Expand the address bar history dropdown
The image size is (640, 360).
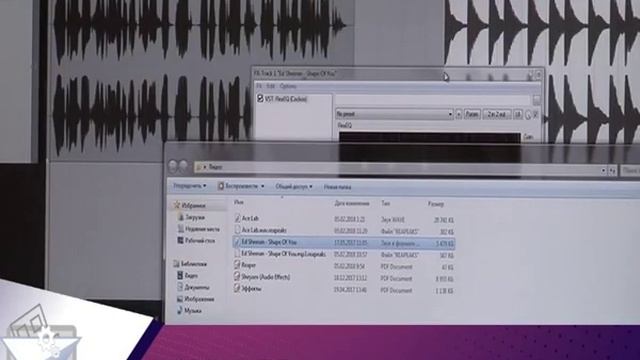click(x=603, y=171)
